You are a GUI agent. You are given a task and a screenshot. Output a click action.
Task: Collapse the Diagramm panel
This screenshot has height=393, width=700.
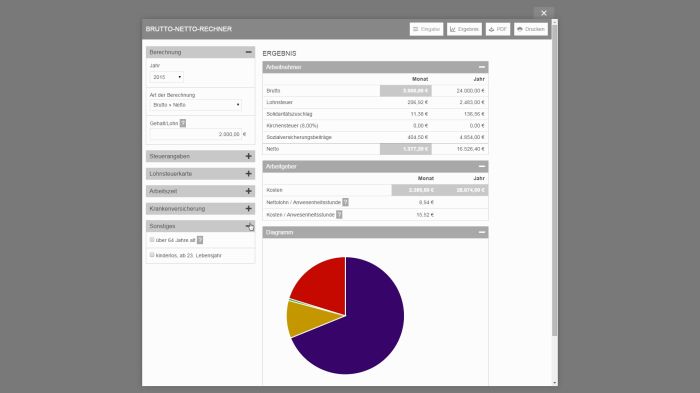482,232
